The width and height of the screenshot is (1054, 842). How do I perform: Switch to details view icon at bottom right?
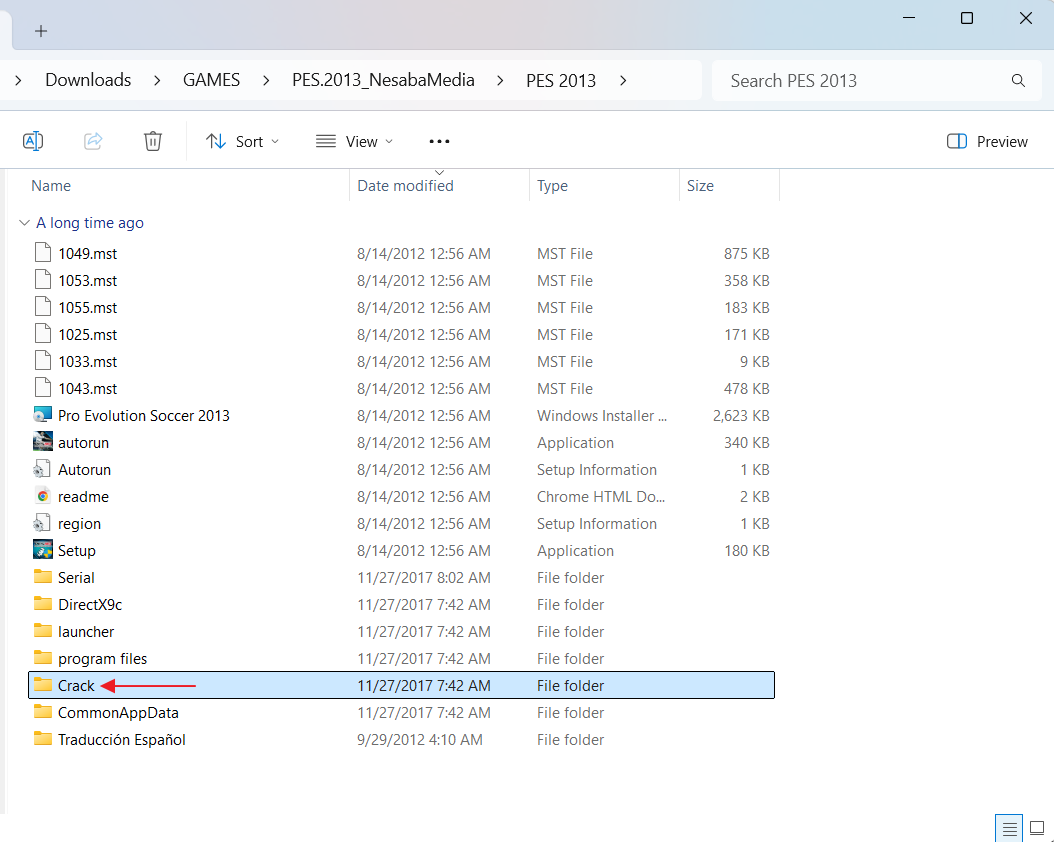(1010, 829)
